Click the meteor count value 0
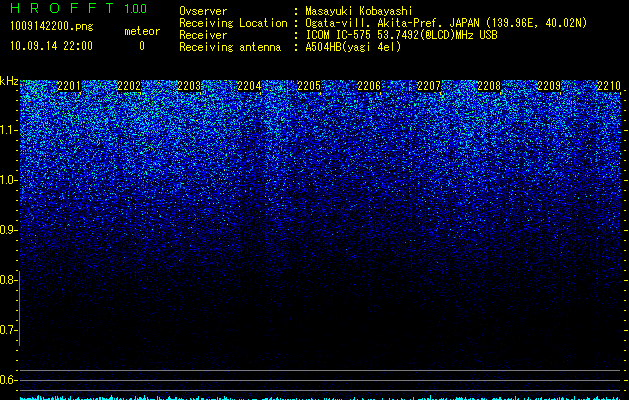 coord(142,46)
